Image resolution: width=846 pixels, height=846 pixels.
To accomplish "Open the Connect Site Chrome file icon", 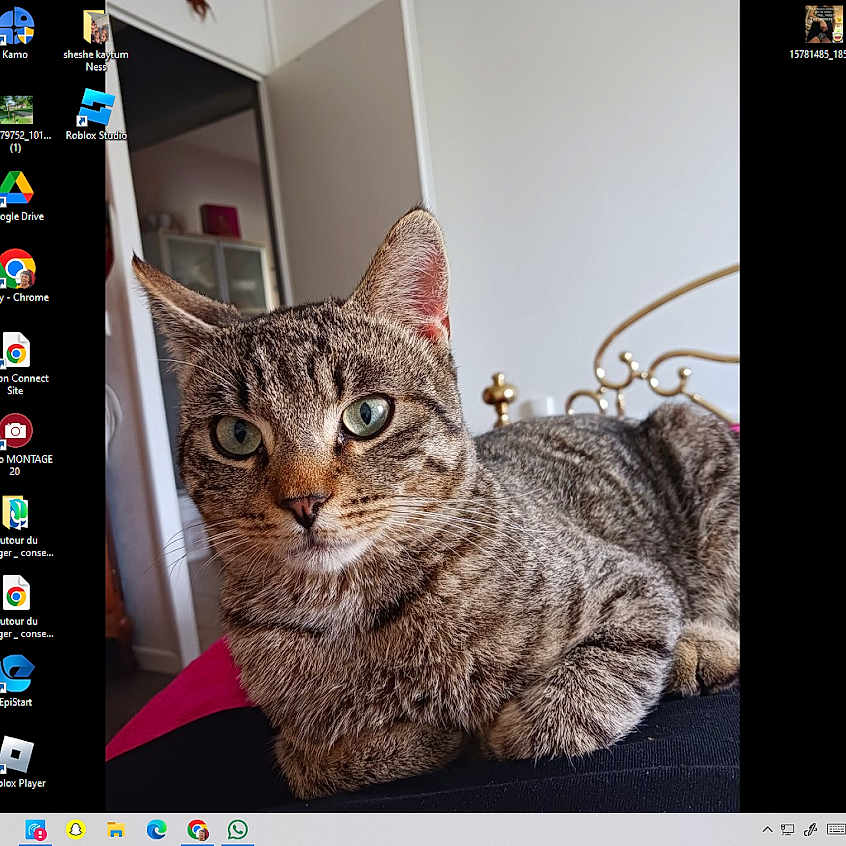I will point(16,351).
